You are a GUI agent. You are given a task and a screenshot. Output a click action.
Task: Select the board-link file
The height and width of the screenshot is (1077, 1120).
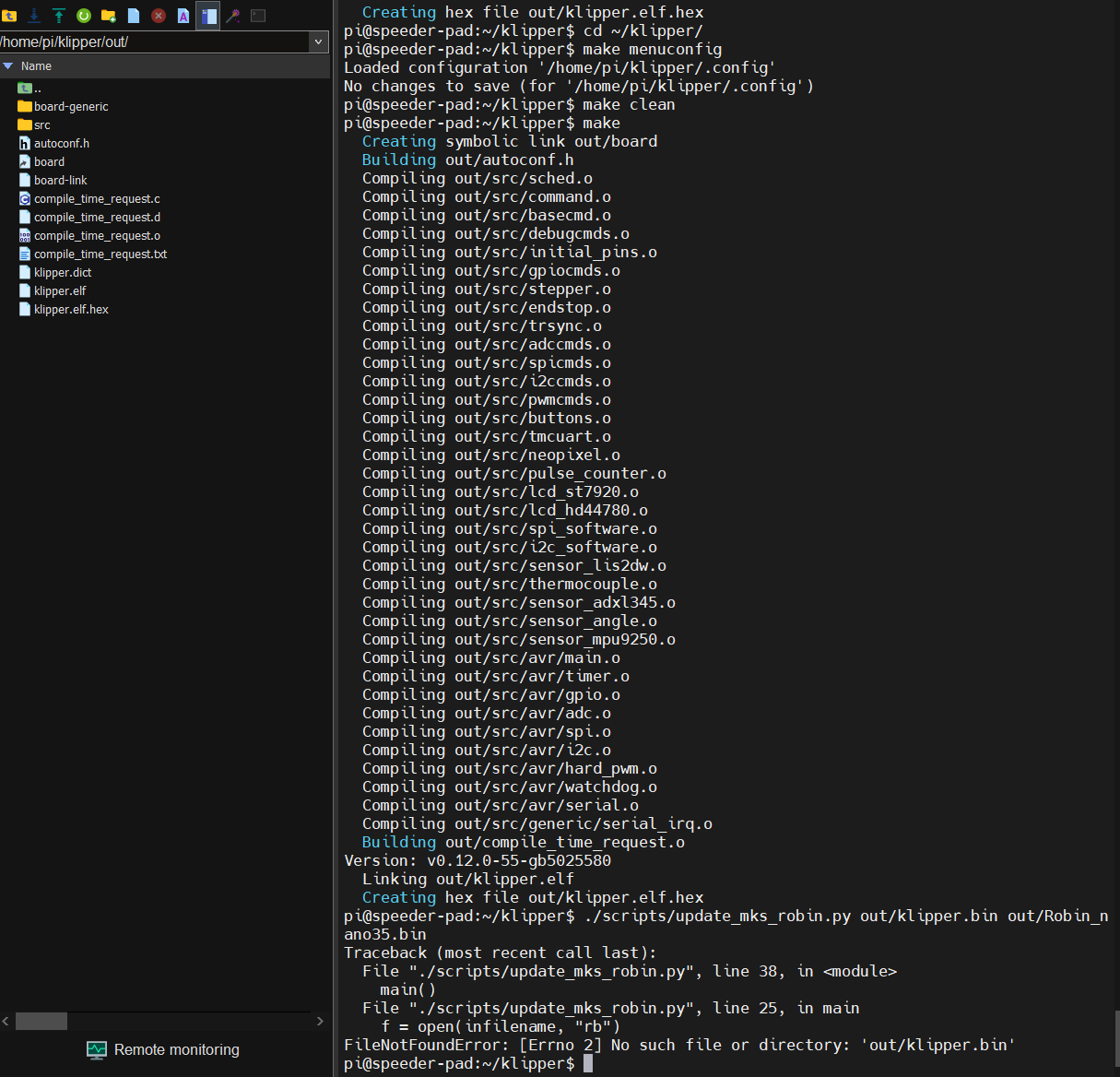[x=53, y=181]
